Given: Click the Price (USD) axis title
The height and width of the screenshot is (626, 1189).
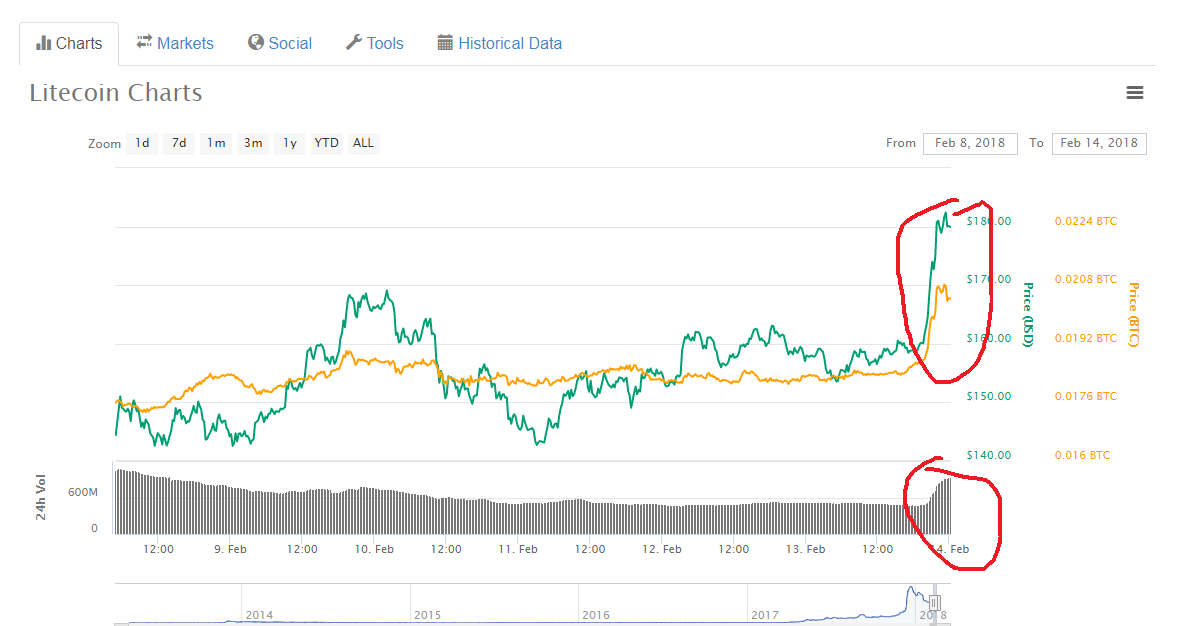Looking at the screenshot, I should coord(1028,315).
